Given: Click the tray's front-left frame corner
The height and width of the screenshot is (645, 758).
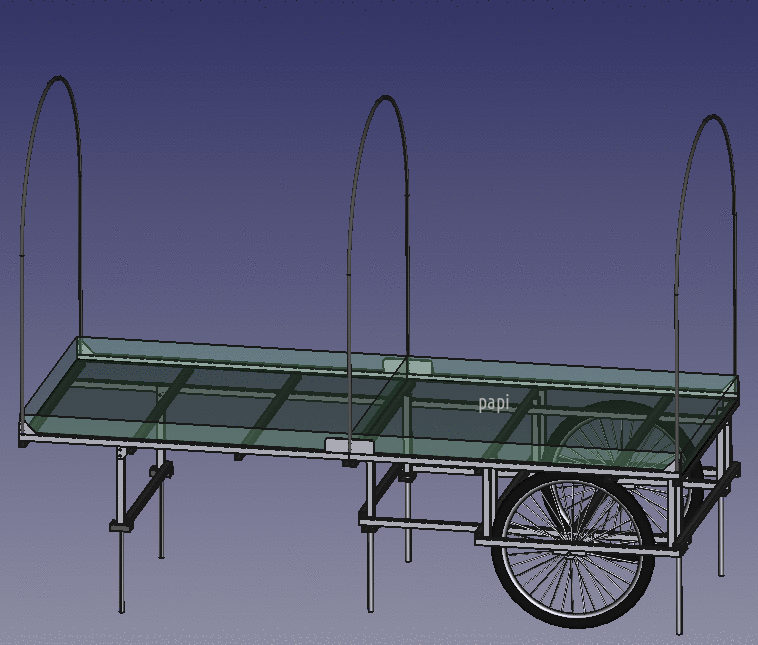Looking at the screenshot, I should click(x=24, y=432).
